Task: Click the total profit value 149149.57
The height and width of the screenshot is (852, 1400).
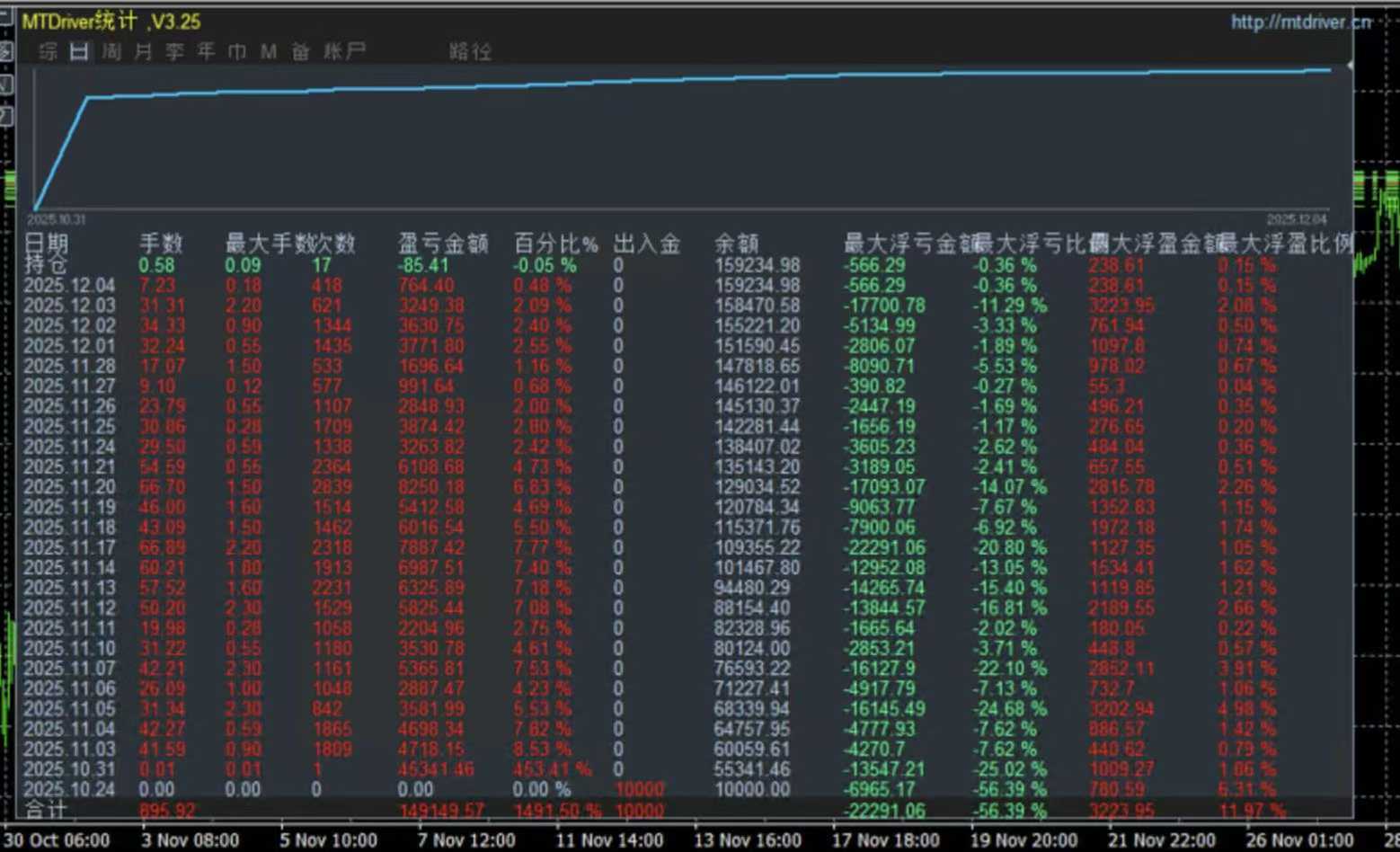Action: point(440,811)
